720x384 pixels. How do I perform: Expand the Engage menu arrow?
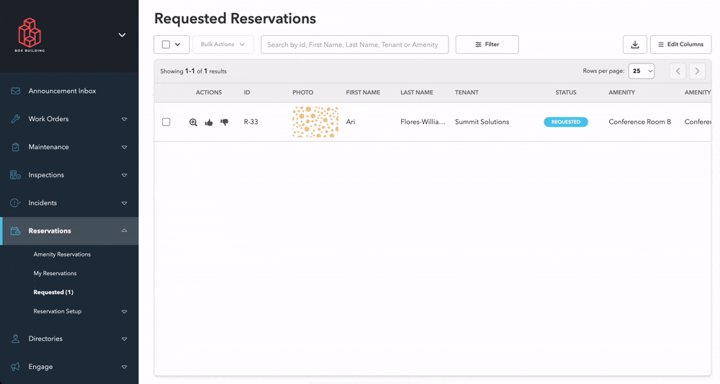(124, 367)
